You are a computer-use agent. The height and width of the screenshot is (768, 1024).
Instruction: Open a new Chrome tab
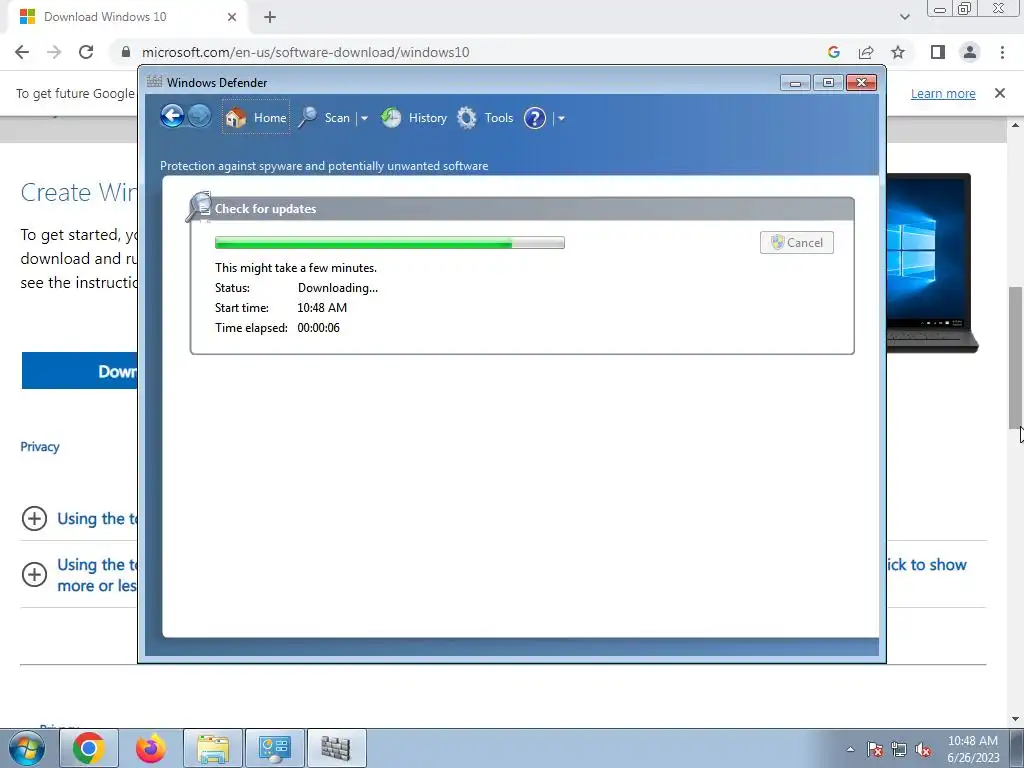point(270,17)
